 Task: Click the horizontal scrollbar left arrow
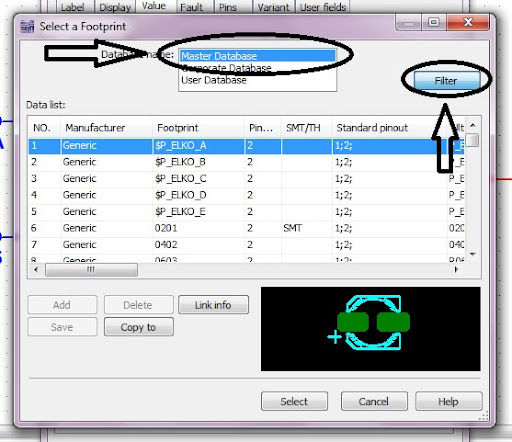[x=36, y=270]
